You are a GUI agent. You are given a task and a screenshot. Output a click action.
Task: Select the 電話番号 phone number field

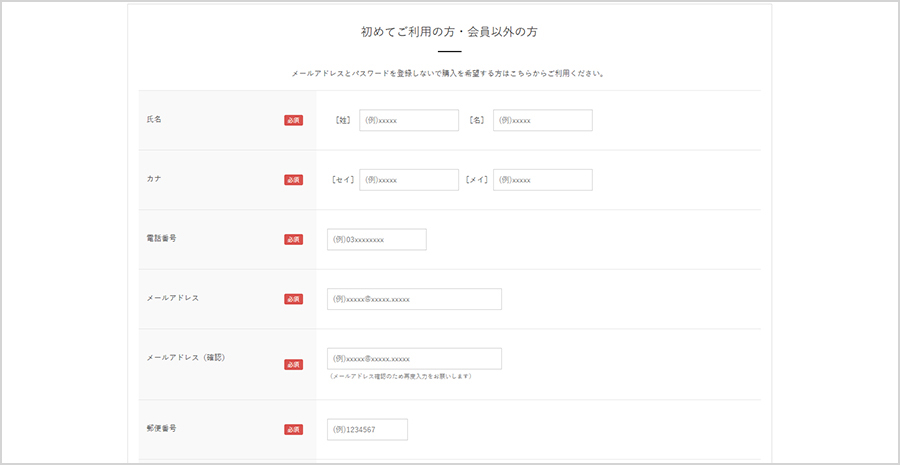[x=376, y=240]
